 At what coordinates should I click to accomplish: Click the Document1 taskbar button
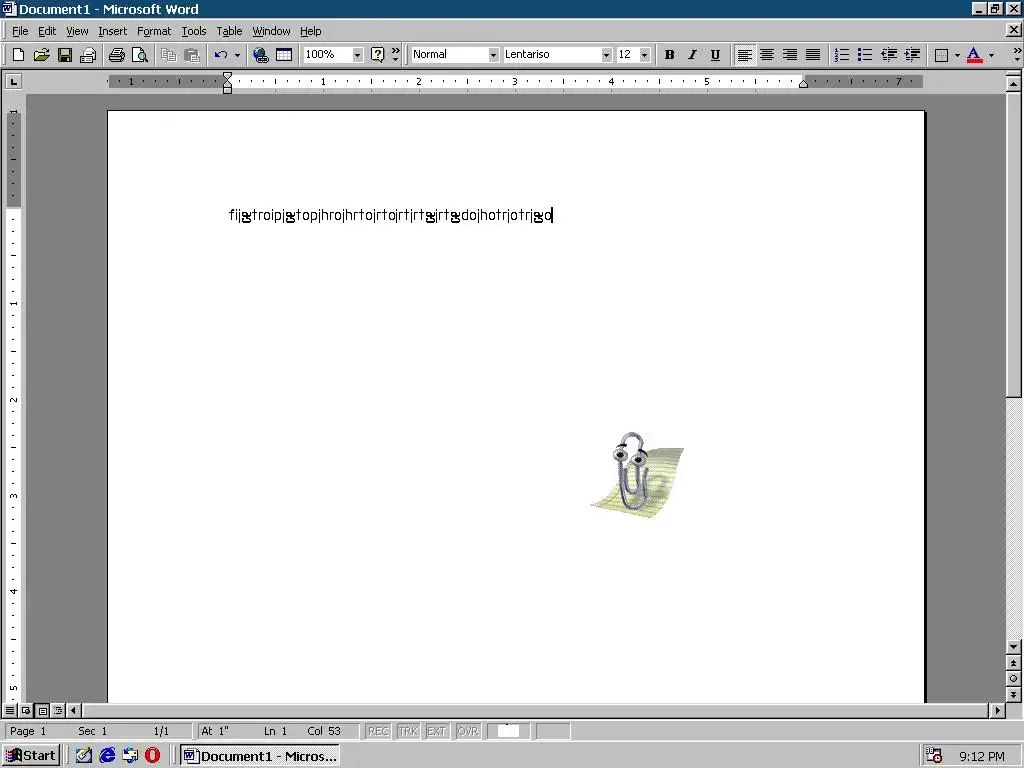coord(260,756)
